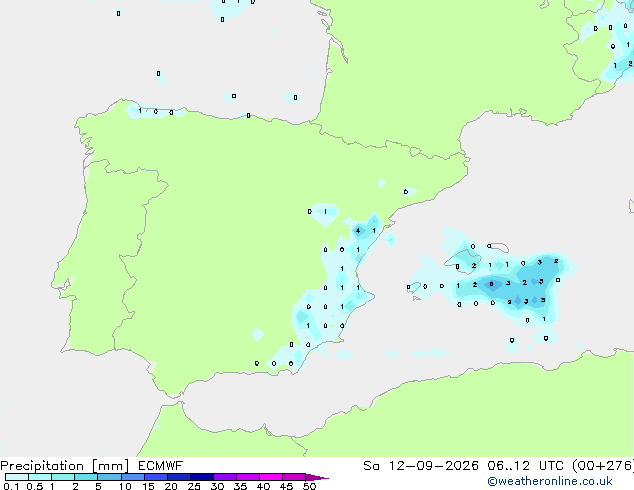
Task: Choose the dark navy 25 mm legend swatch
Action: tap(202, 477)
